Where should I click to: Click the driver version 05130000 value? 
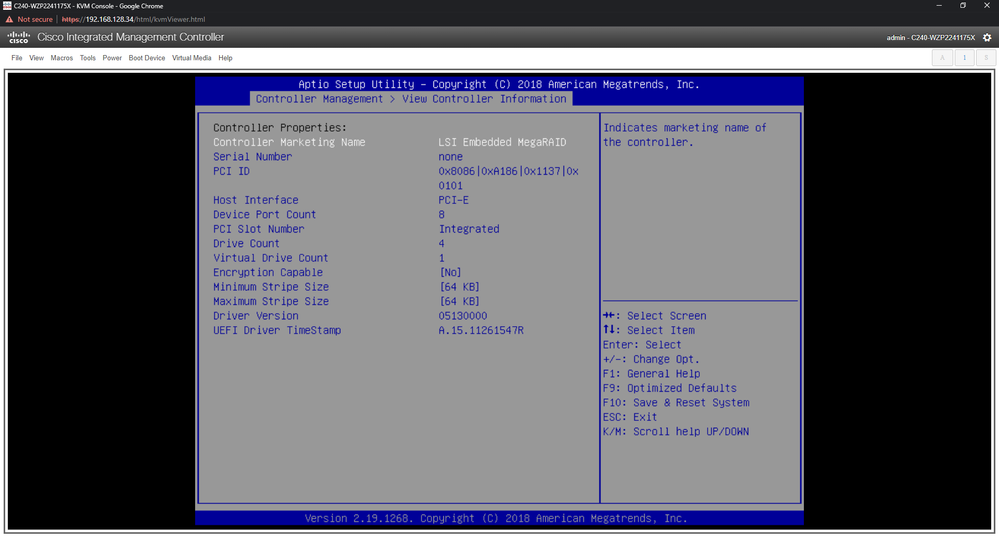463,316
